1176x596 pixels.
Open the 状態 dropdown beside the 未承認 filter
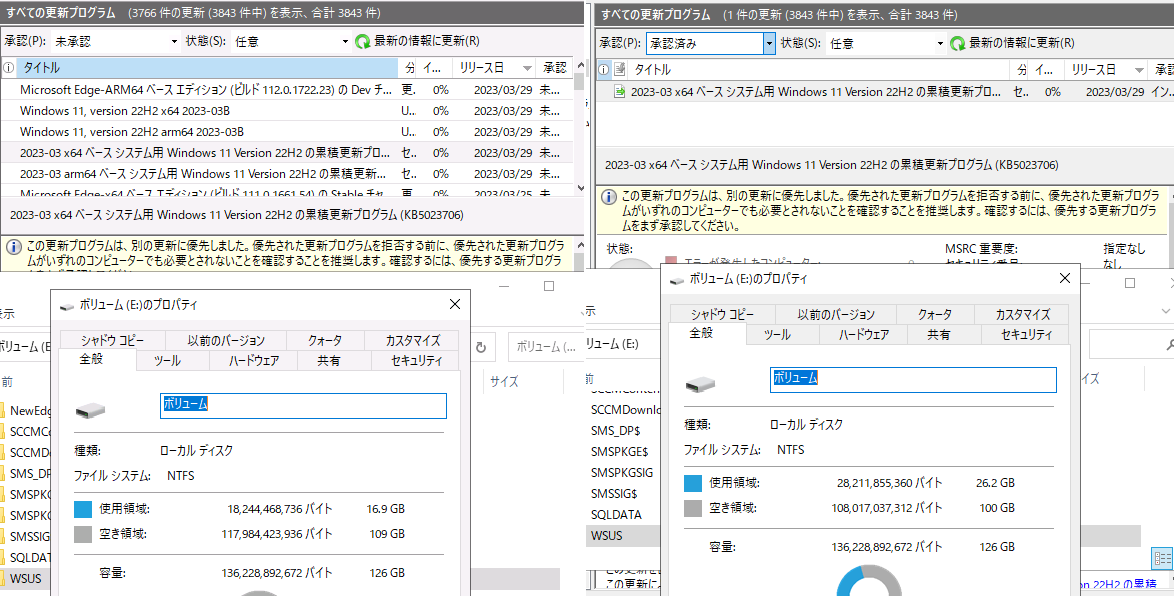[x=291, y=42]
